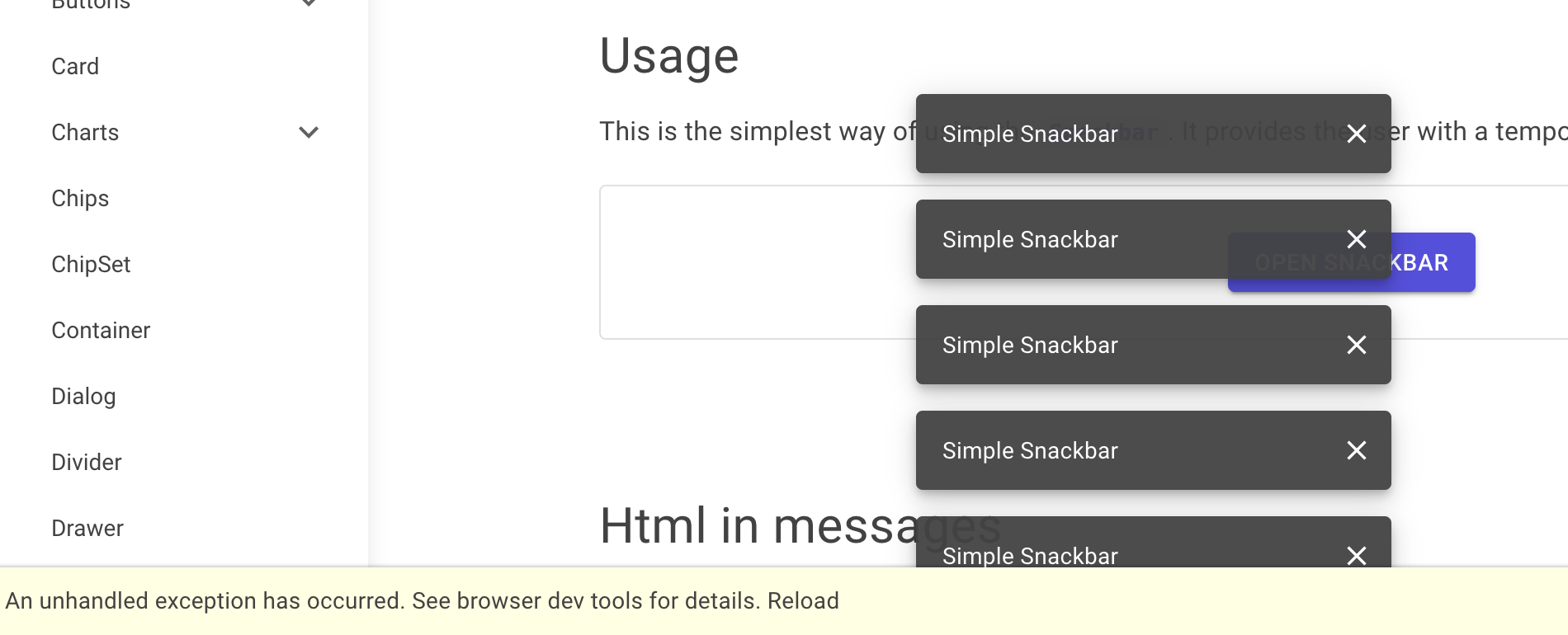Viewport: 1568px width, 635px height.
Task: Dismiss the bottom Simple Snackbar
Action: tap(1357, 556)
